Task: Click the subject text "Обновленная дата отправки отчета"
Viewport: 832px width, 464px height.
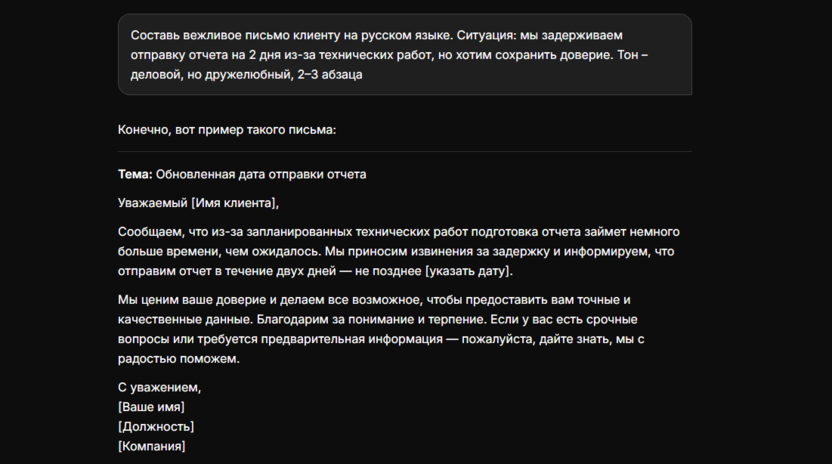Action: pyautogui.click(x=261, y=174)
